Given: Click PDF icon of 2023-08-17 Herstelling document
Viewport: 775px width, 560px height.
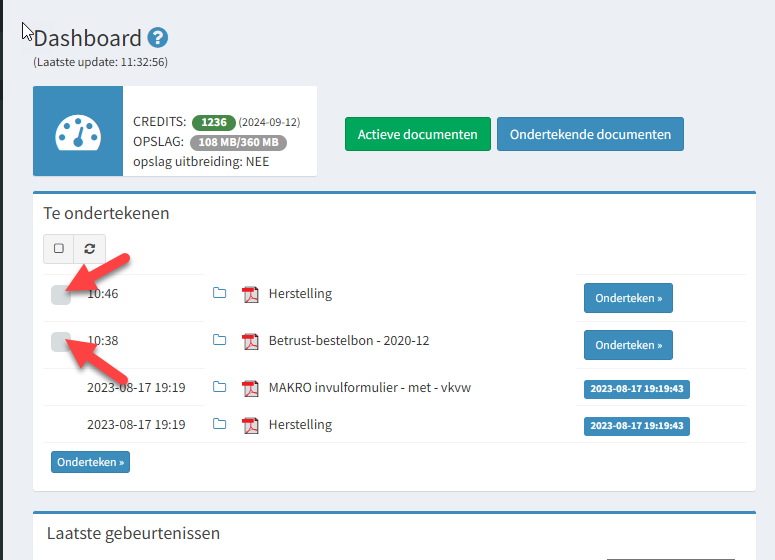Looking at the screenshot, I should tap(251, 425).
